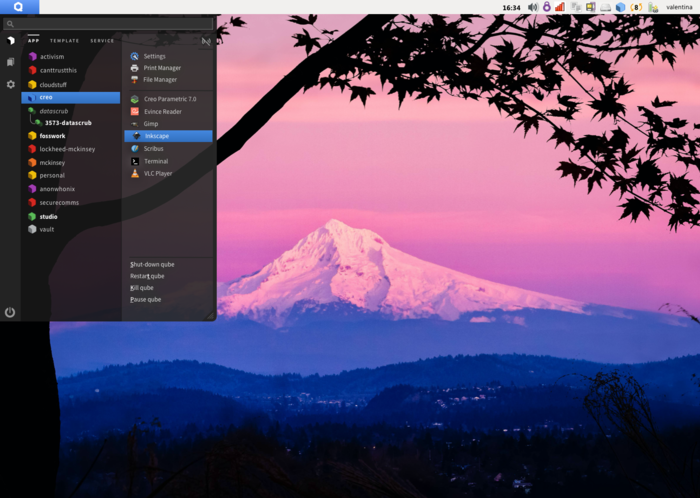Click the battery power tray icon
Image resolution: width=700 pixels, height=498 pixels.
point(653,7)
